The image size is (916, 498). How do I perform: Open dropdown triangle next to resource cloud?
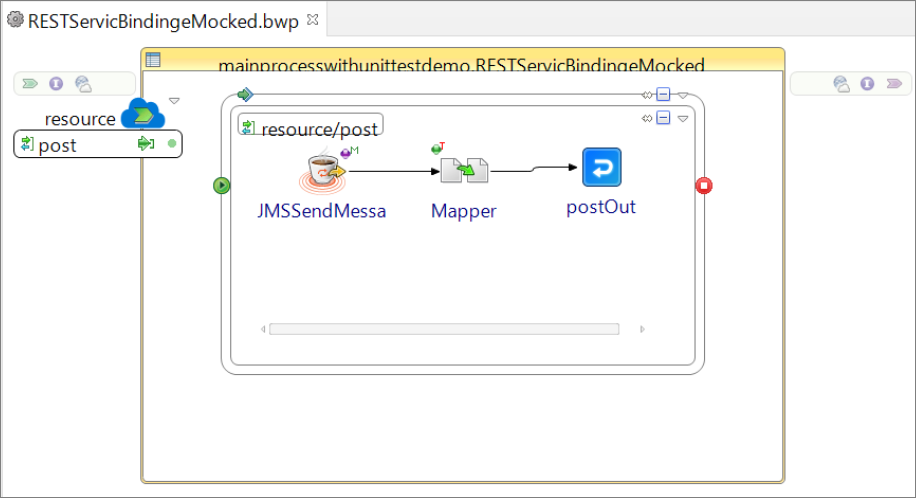(x=174, y=101)
